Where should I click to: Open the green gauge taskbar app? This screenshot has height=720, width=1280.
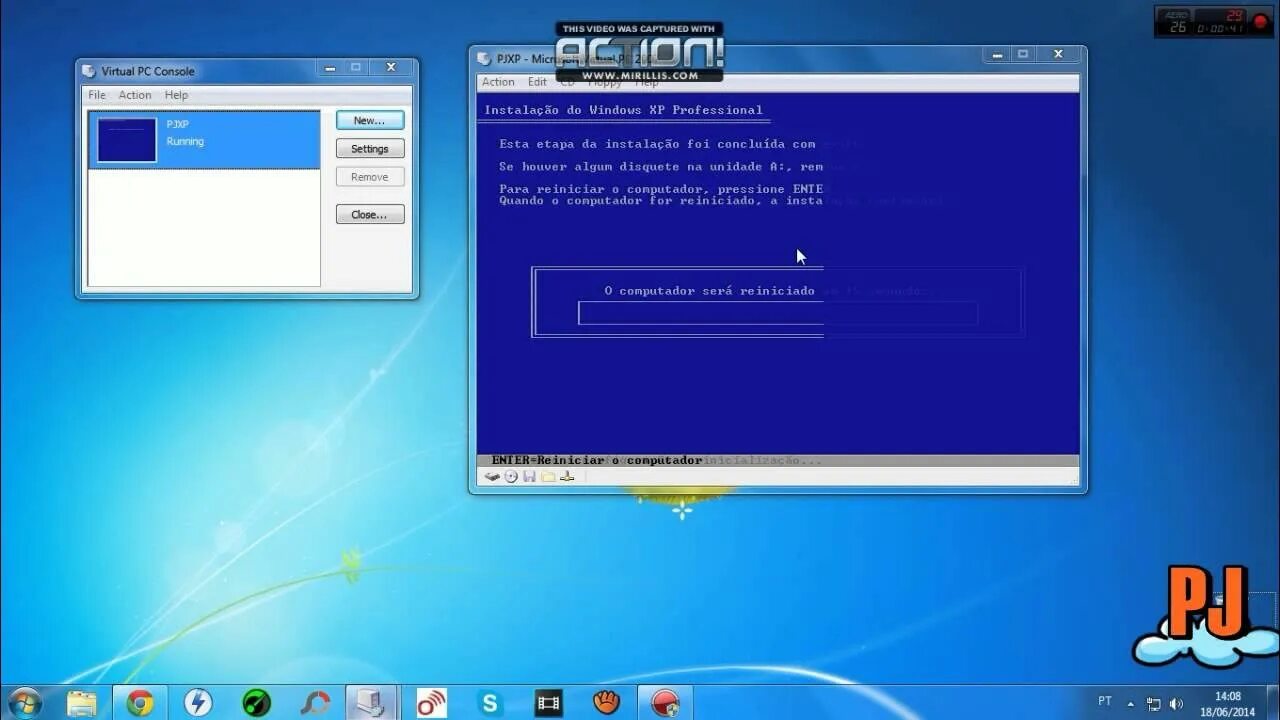click(x=257, y=703)
